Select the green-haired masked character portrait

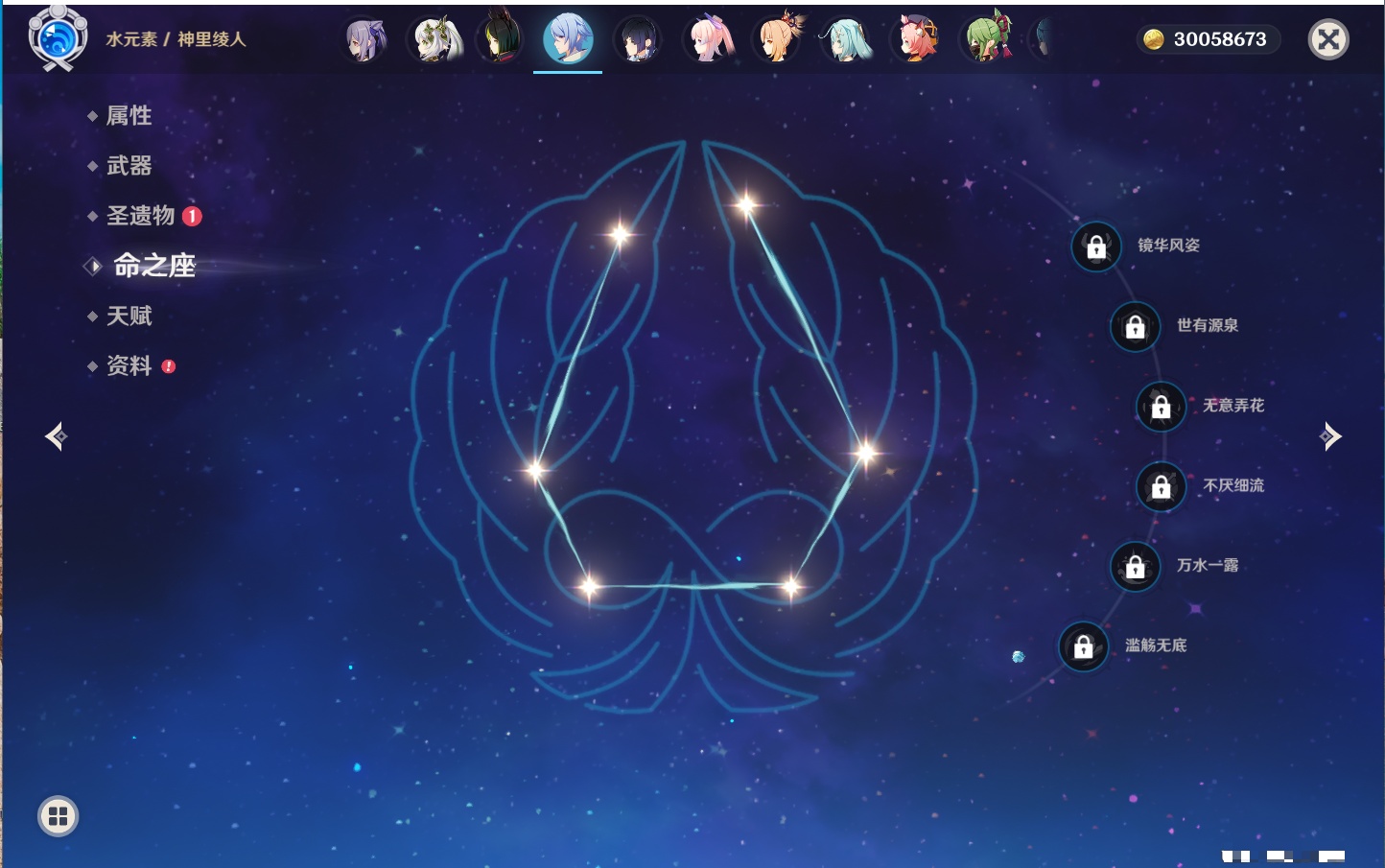pyautogui.click(x=987, y=39)
